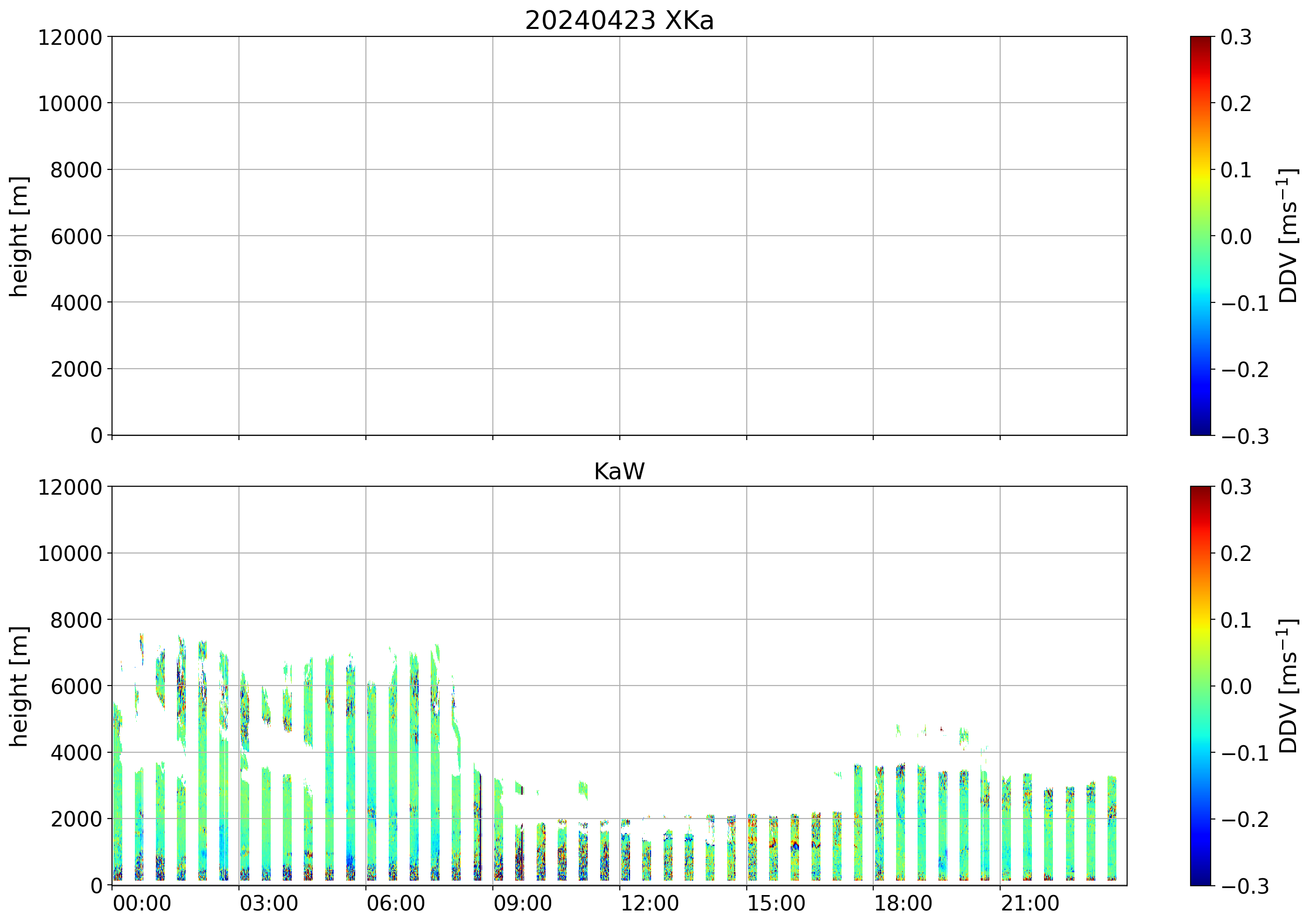Click the −0.3 label on lower colorbar

coord(1245,887)
